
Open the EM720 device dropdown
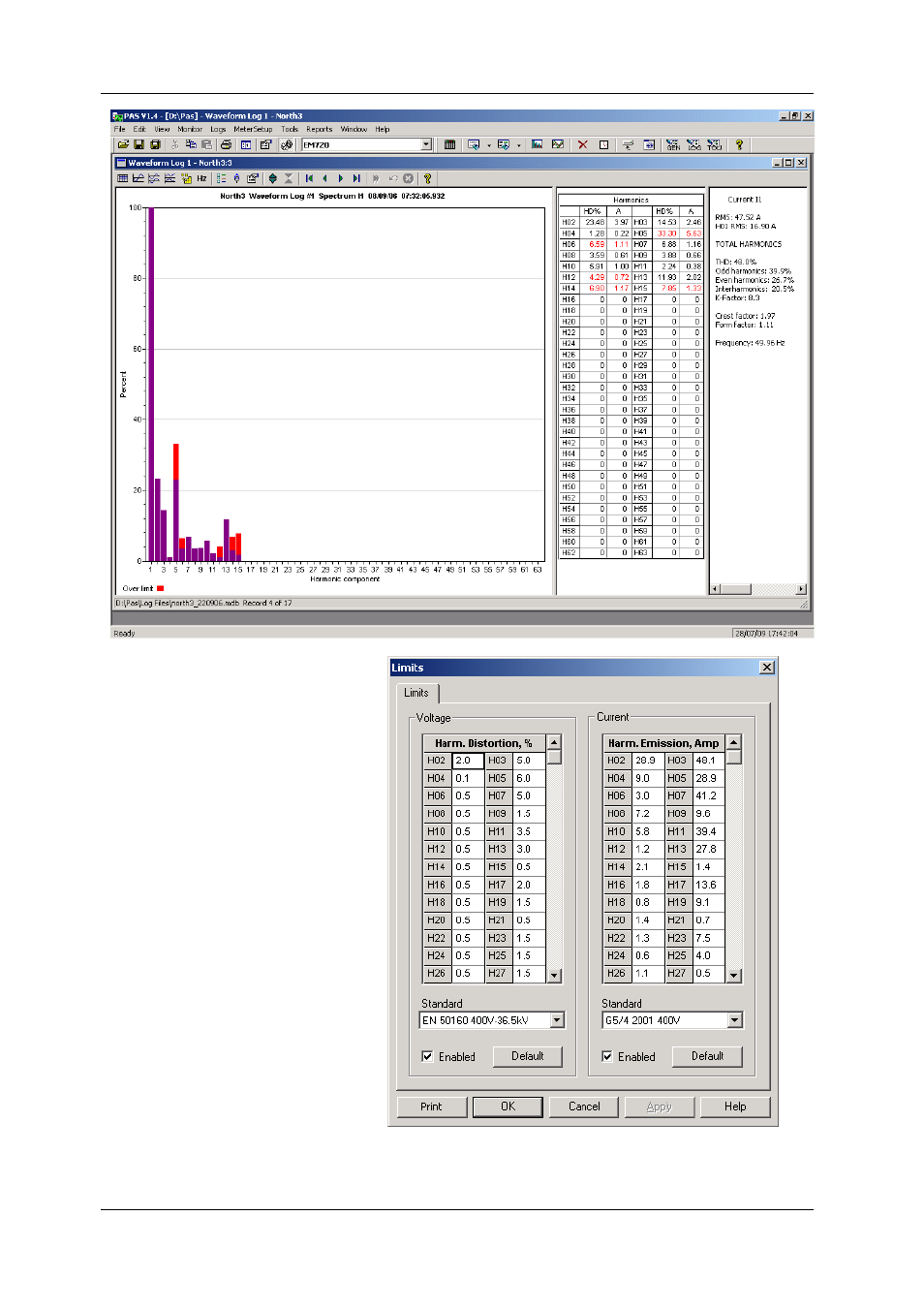(425, 144)
